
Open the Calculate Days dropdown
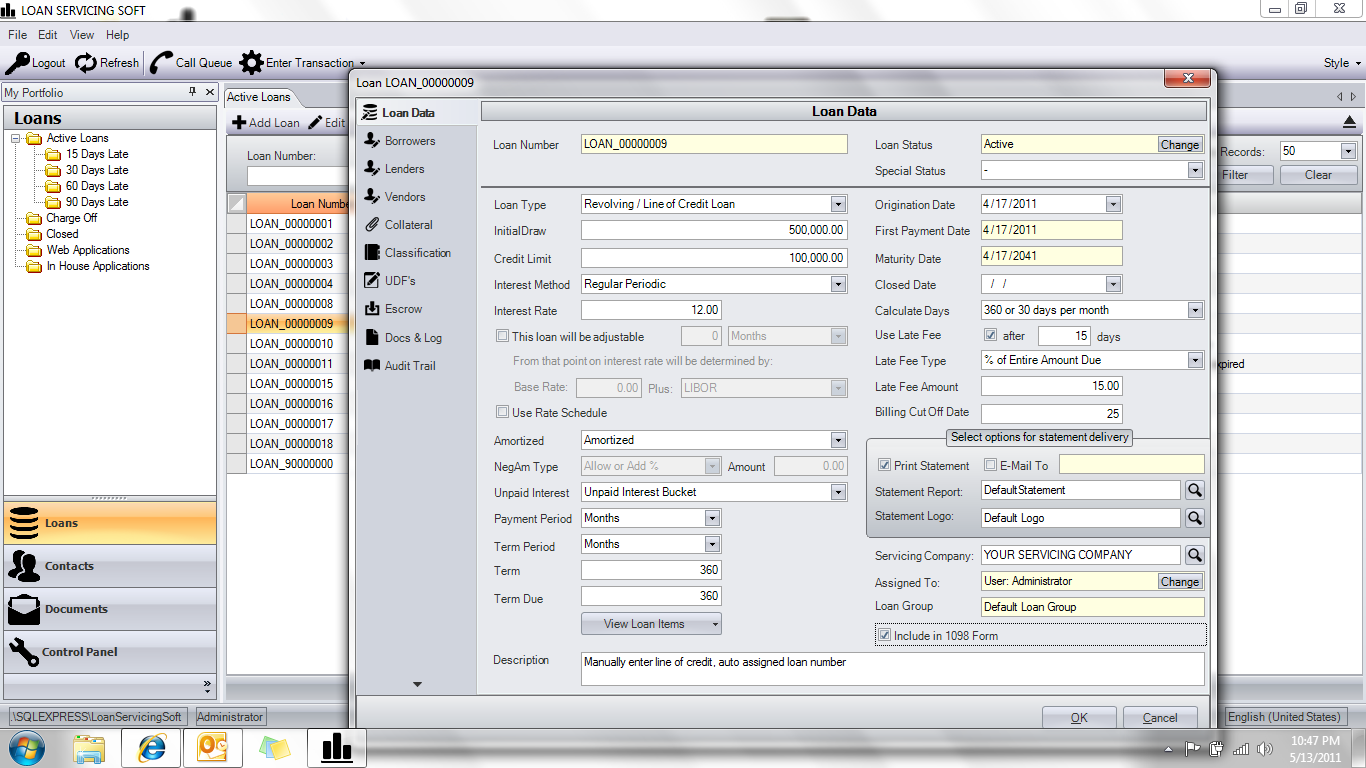pyautogui.click(x=1195, y=310)
